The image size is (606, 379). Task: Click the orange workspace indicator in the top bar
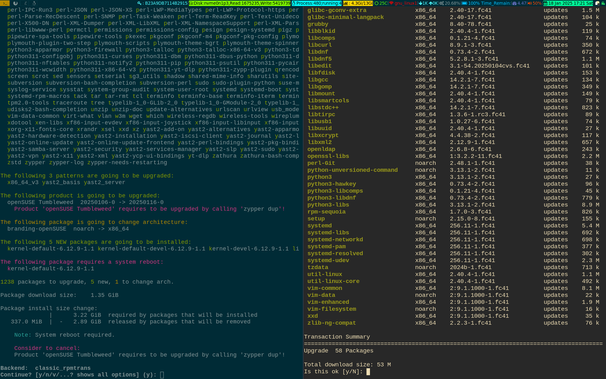click(x=5, y=3)
